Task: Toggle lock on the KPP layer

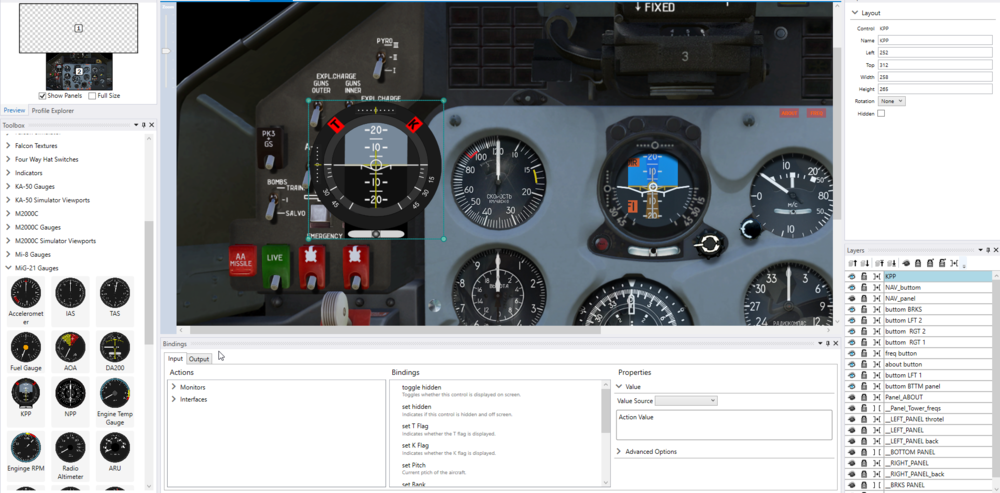Action: point(864,276)
